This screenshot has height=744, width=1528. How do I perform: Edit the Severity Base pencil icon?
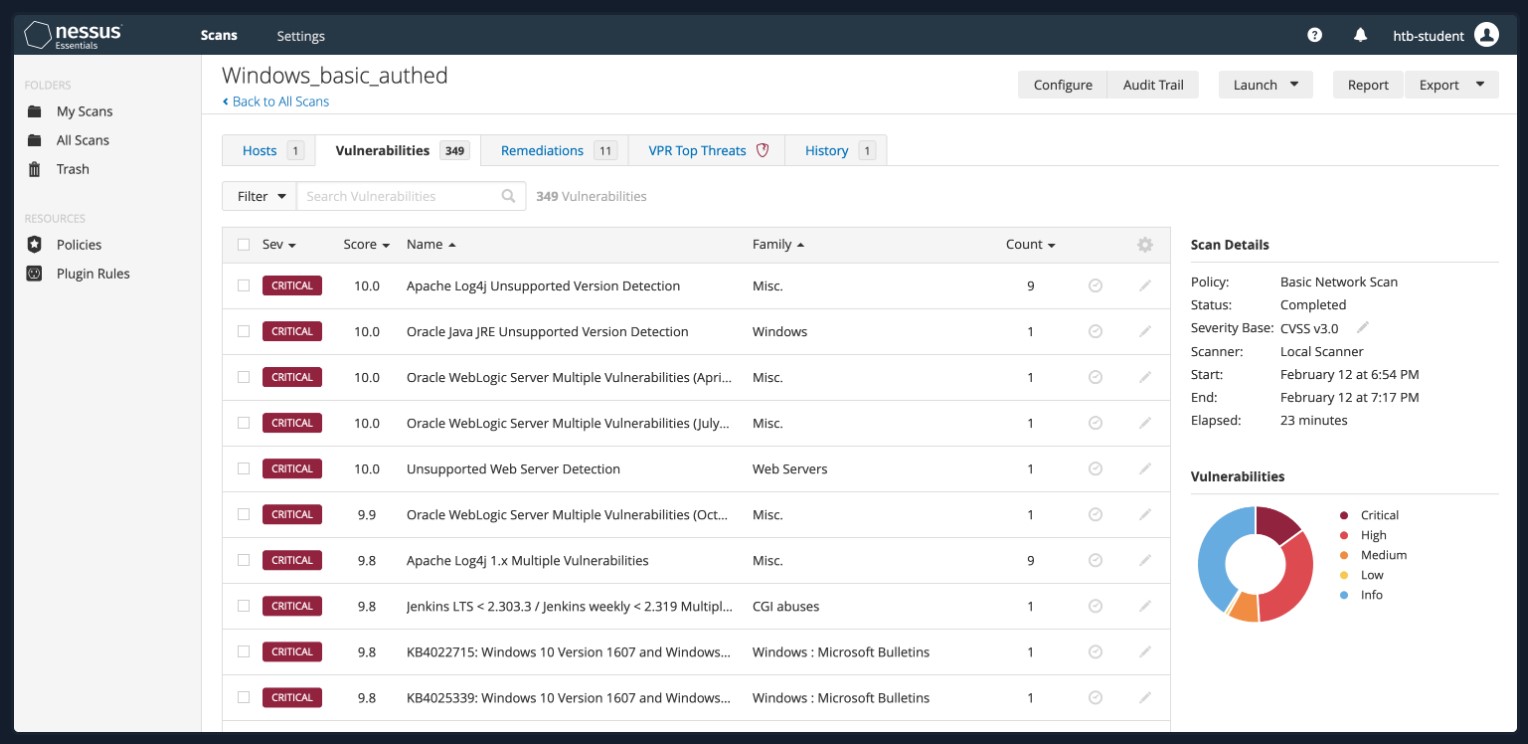click(1362, 327)
